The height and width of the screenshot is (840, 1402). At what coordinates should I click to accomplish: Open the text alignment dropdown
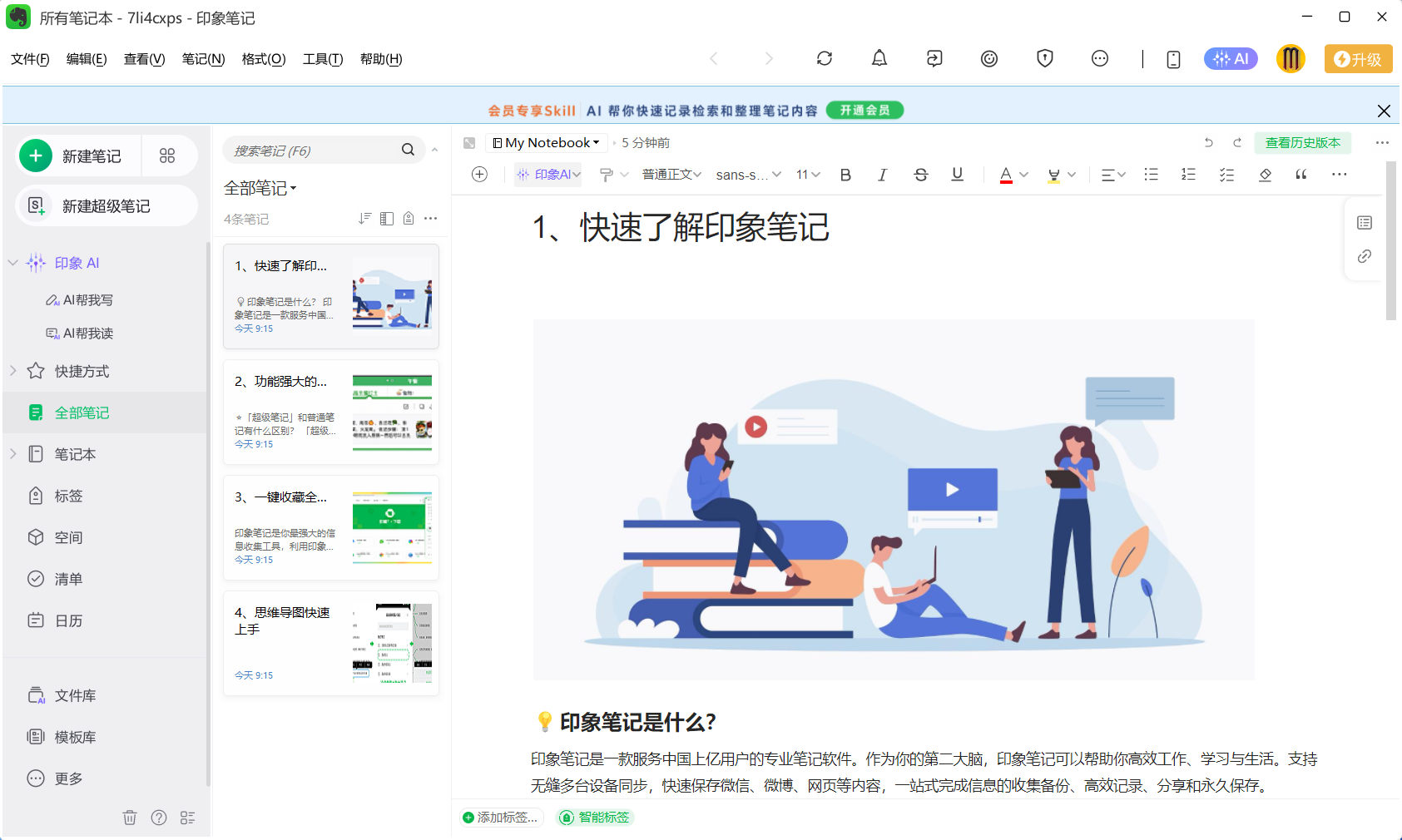click(x=1113, y=175)
